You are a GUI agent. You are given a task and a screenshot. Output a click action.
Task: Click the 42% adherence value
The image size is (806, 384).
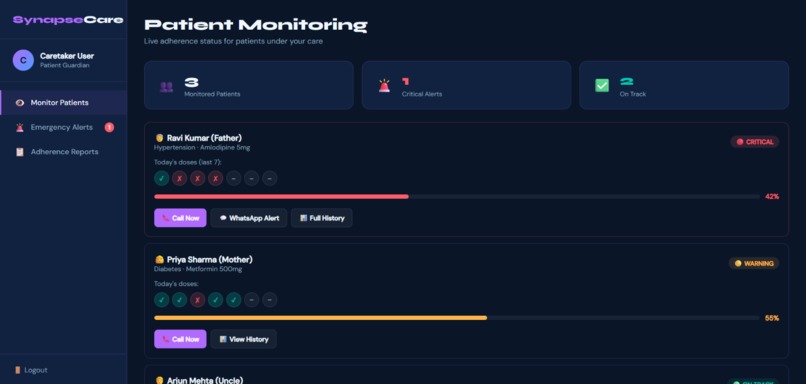[x=772, y=196]
